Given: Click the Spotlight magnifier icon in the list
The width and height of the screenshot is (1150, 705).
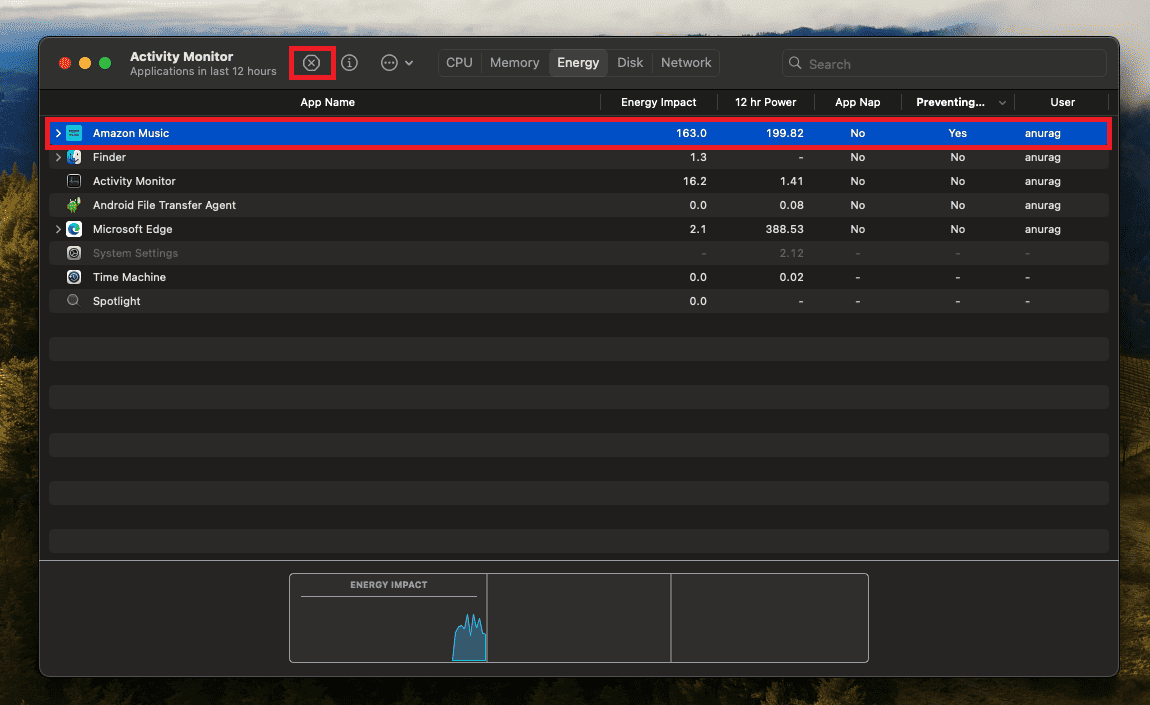Looking at the screenshot, I should pyautogui.click(x=73, y=301).
